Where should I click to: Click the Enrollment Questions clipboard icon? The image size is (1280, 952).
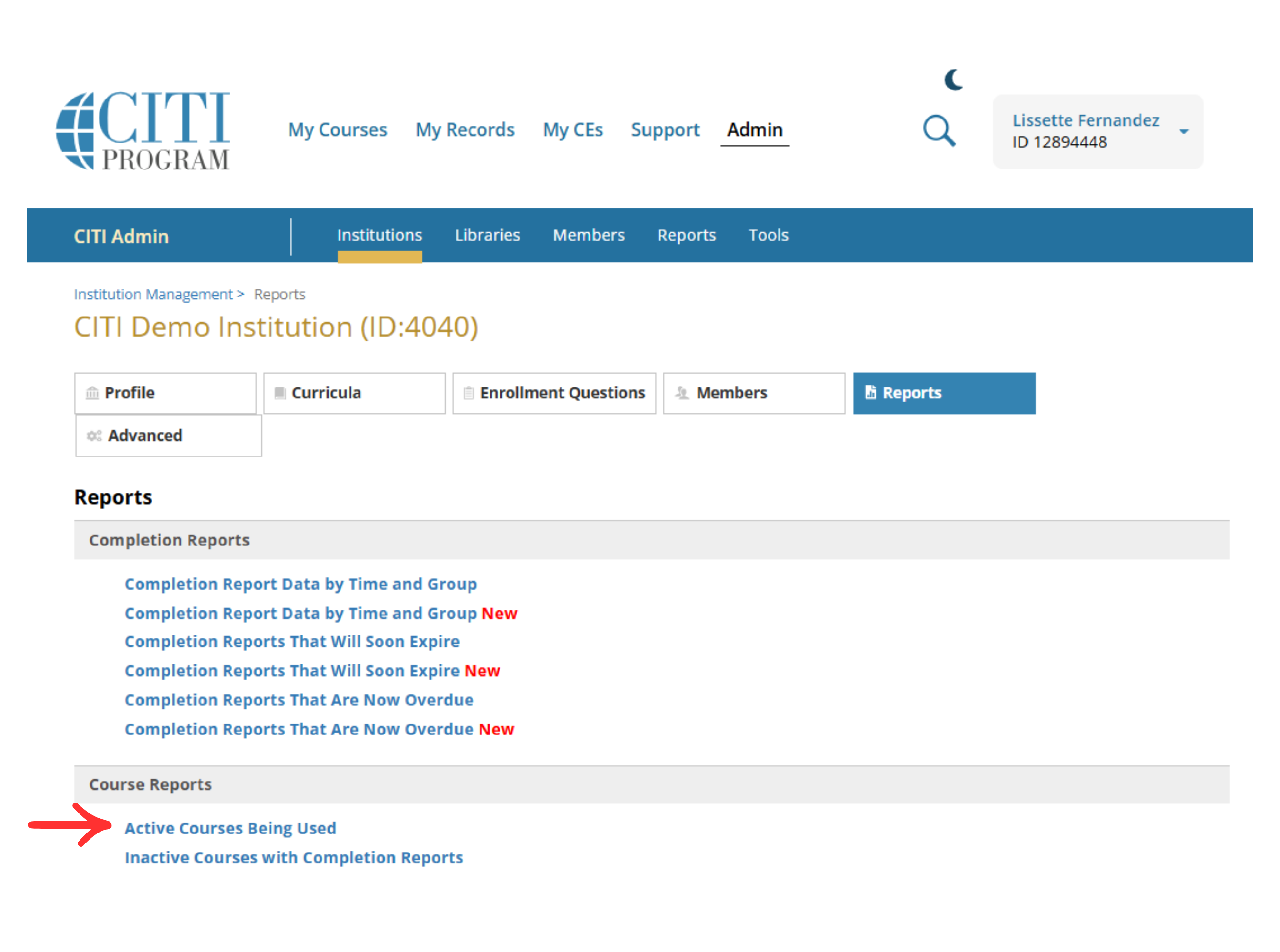point(469,393)
